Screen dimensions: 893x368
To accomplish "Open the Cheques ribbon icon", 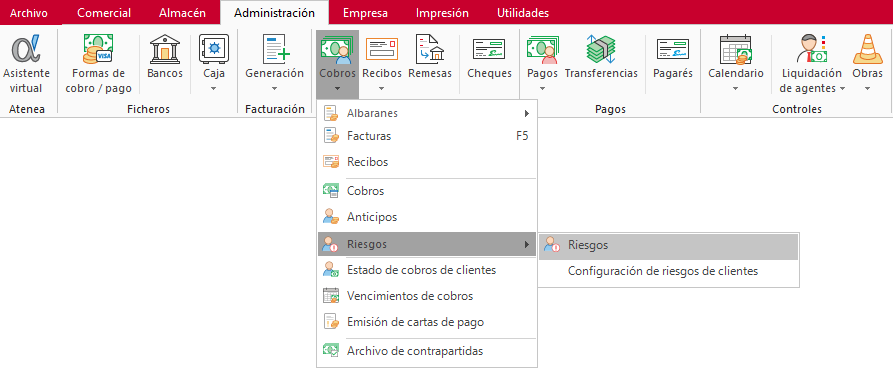I will (x=489, y=49).
